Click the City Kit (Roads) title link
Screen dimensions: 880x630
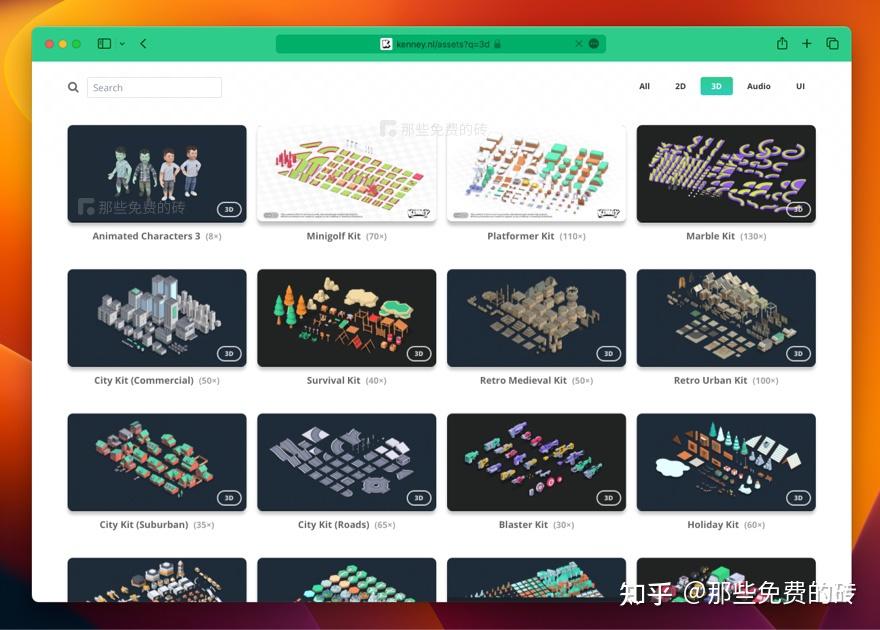(x=333, y=525)
